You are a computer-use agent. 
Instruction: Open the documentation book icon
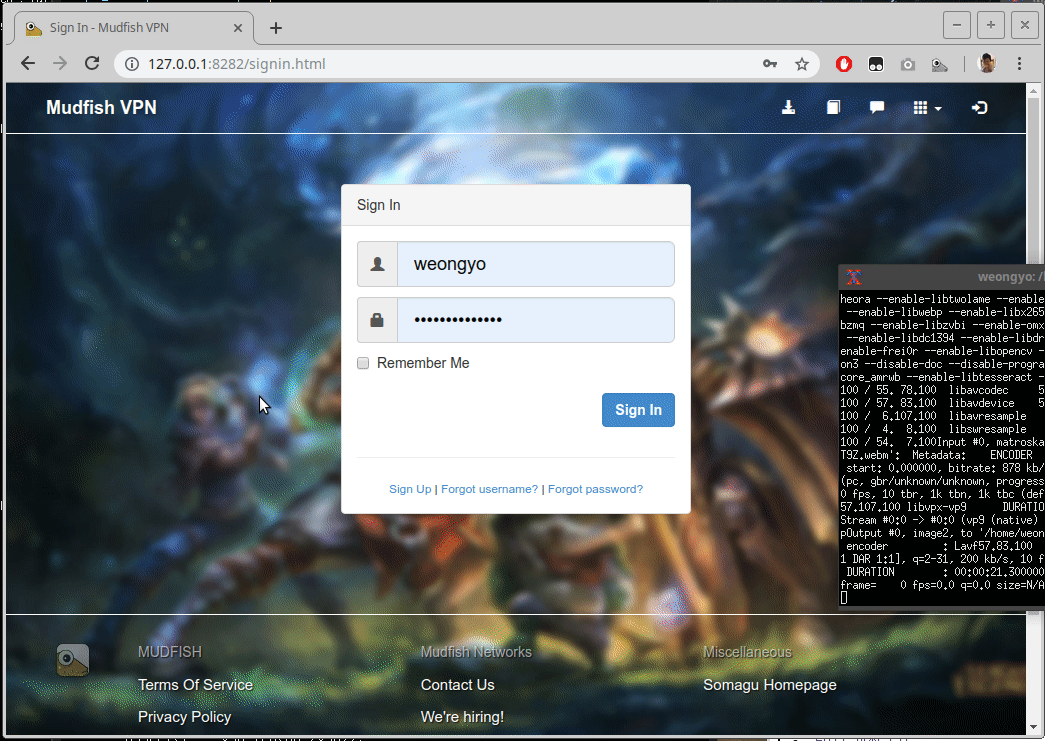[833, 108]
